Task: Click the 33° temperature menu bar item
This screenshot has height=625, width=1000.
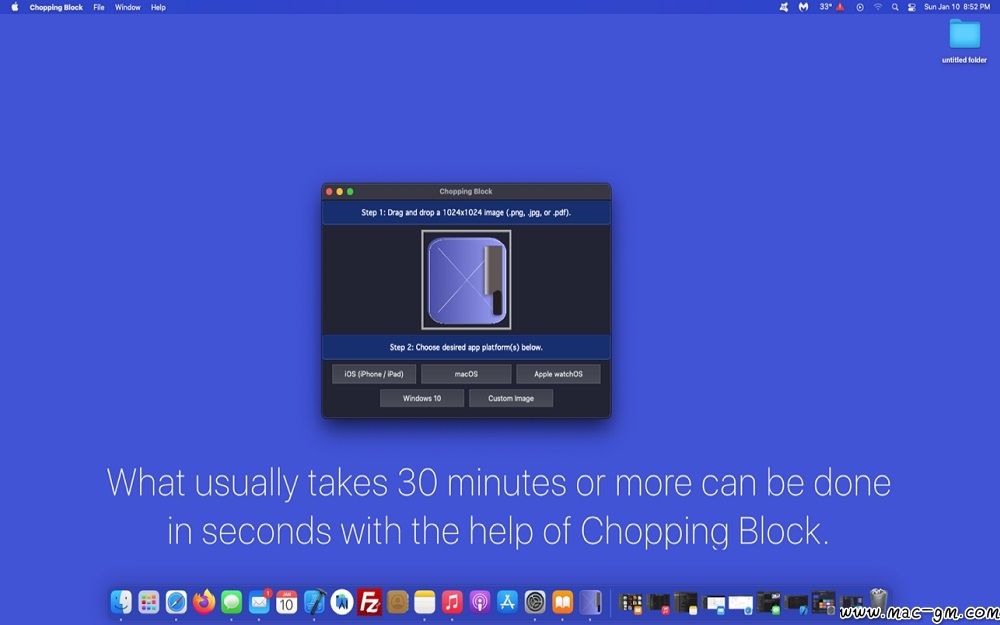Action: pos(825,7)
